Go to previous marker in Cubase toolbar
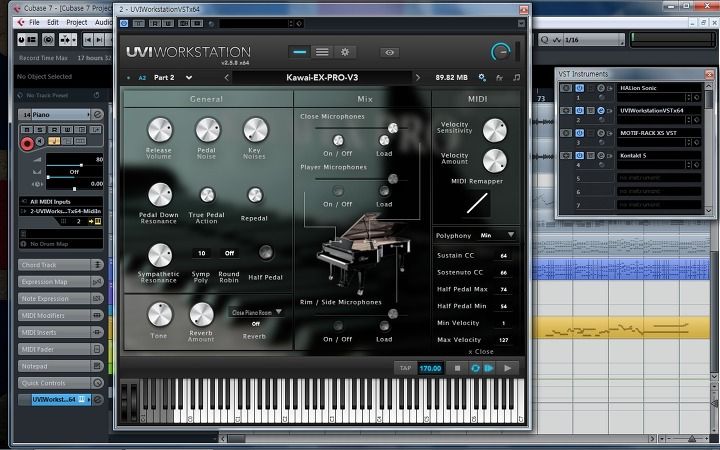The image size is (720, 450). 88,40
